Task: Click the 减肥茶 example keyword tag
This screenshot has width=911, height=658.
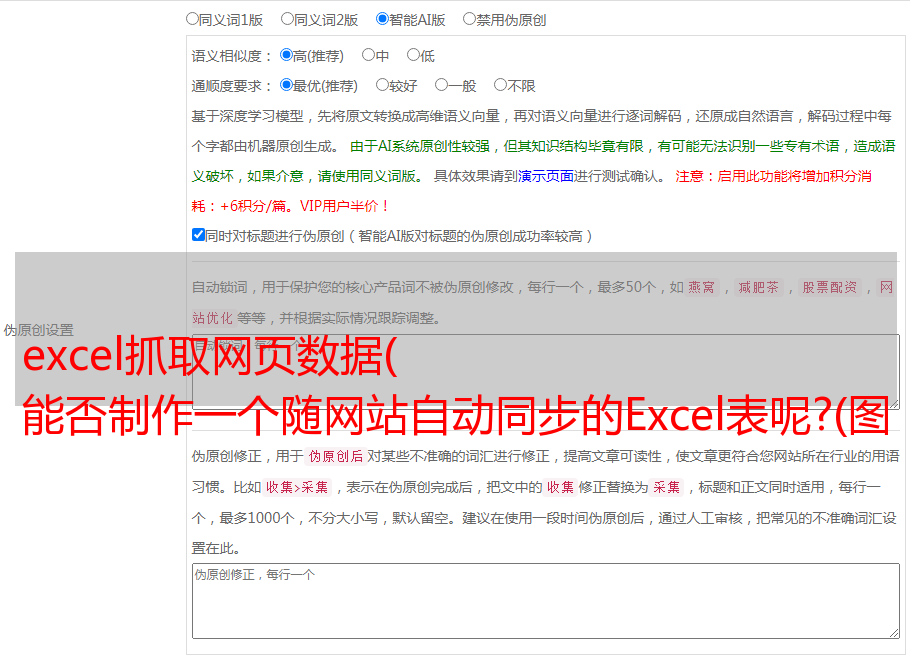Action: pyautogui.click(x=758, y=287)
